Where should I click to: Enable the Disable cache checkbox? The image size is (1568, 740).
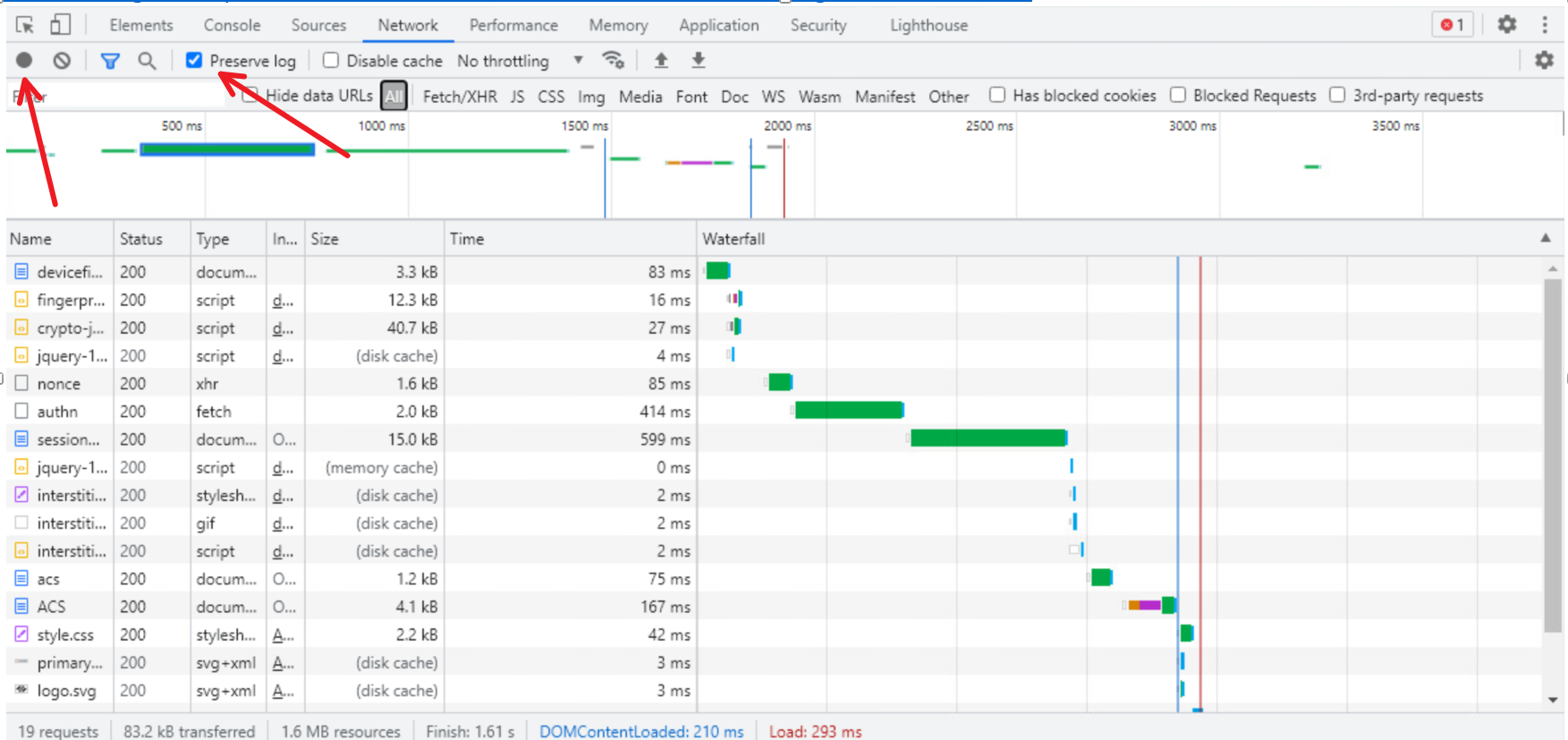(x=331, y=60)
